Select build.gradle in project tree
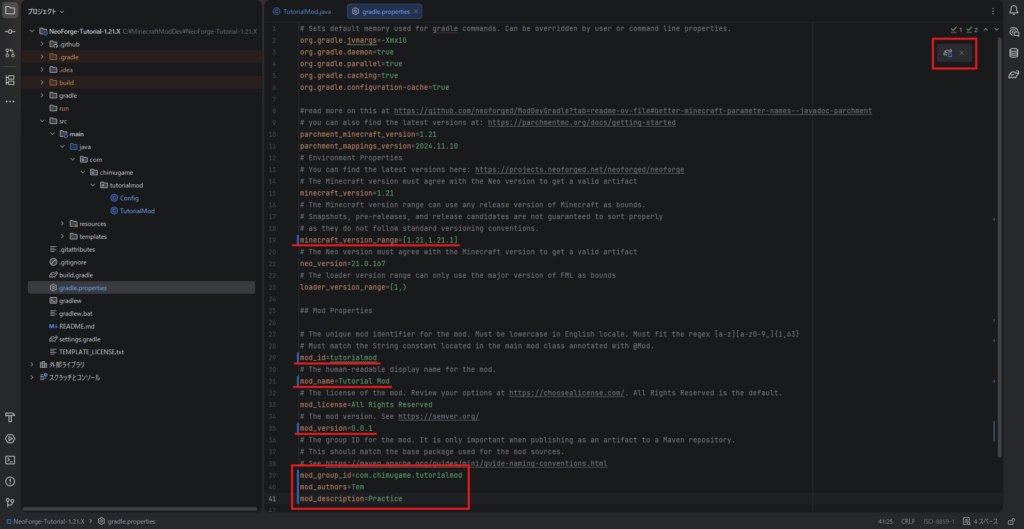Viewport: 1024px width, 529px height. tap(78, 274)
